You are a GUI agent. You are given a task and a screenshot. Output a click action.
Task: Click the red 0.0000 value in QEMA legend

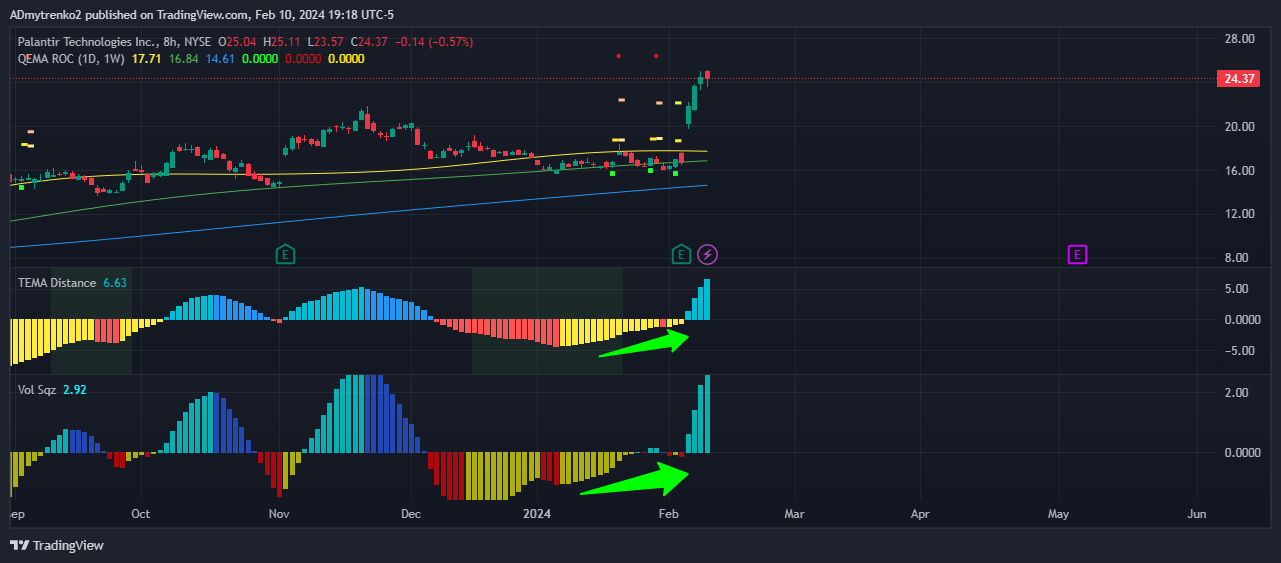coord(304,59)
